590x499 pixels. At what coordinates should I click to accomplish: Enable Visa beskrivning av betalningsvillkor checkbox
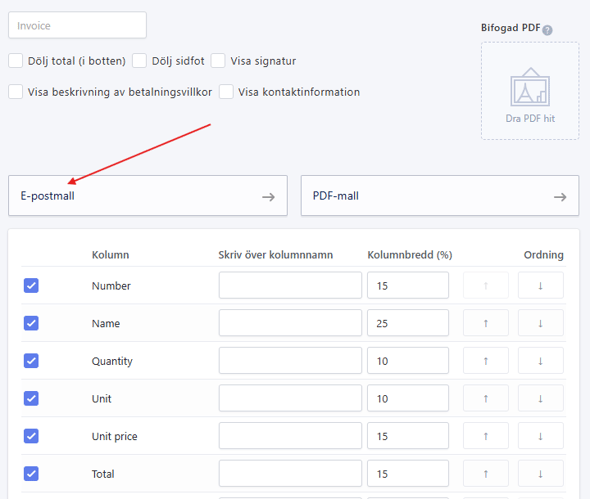[15, 92]
